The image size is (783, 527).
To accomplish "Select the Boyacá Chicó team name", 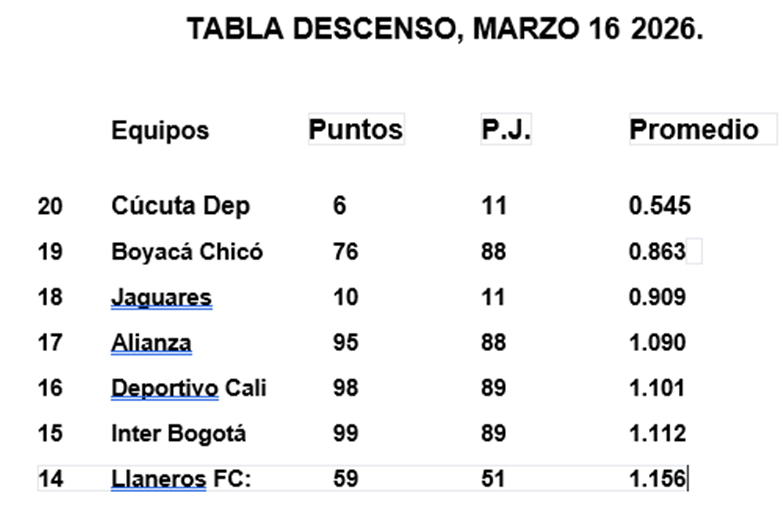I will pos(187,252).
